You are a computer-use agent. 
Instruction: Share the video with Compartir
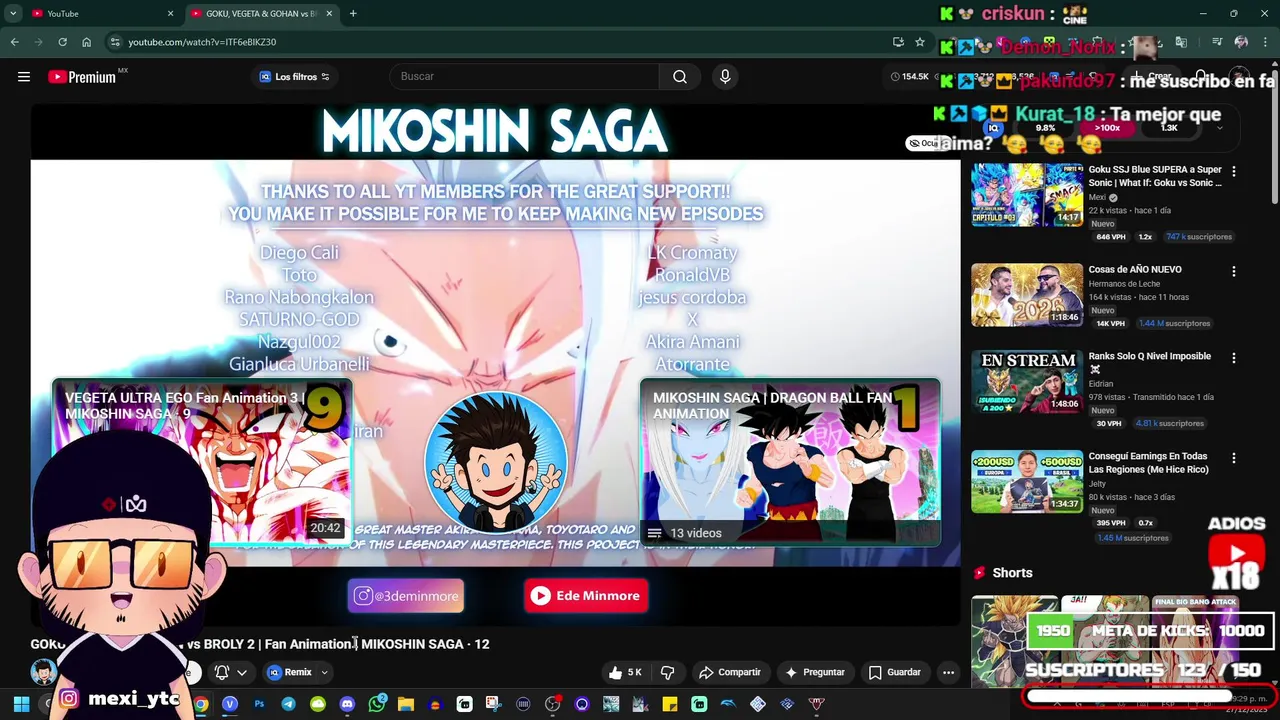(730, 672)
